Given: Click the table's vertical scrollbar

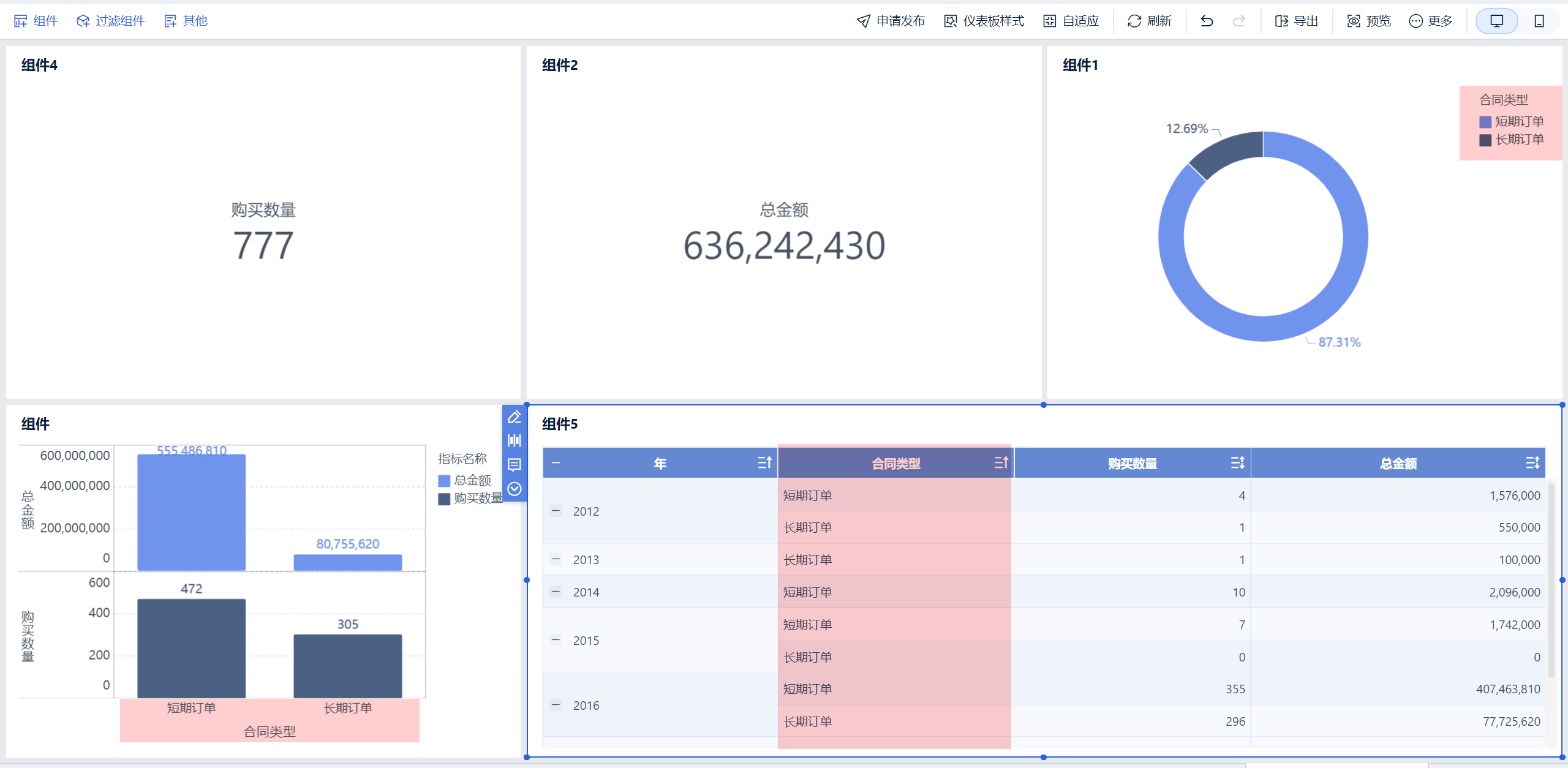Looking at the screenshot, I should pos(1551,581).
